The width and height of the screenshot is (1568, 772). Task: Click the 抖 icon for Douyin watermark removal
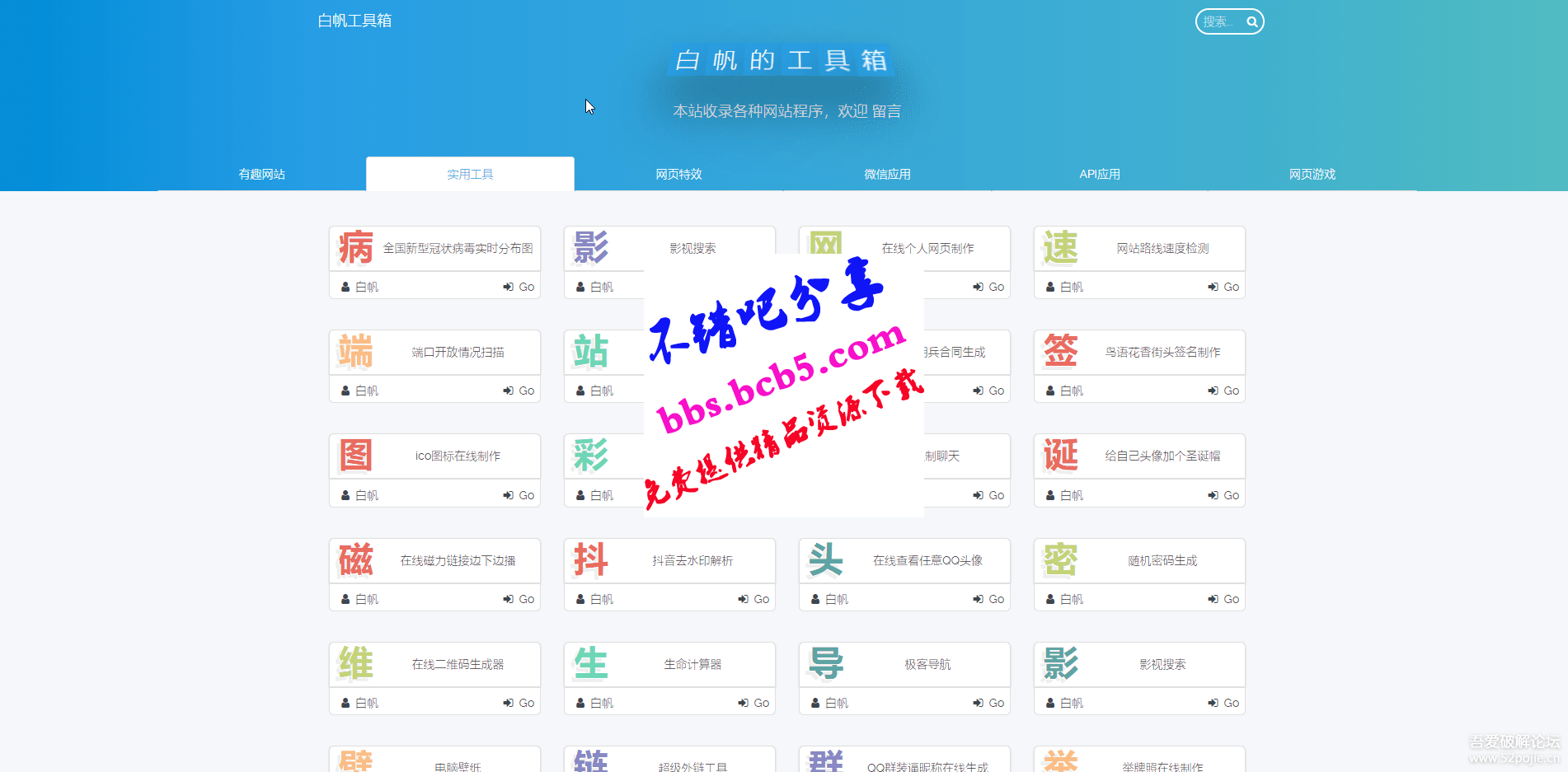coord(590,560)
